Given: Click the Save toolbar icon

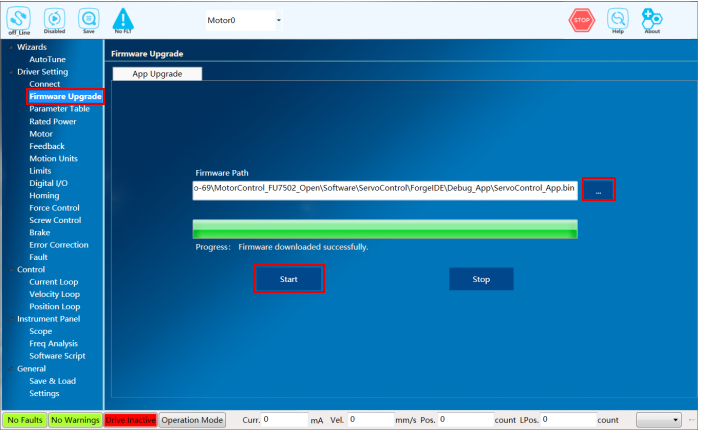Looking at the screenshot, I should tap(89, 21).
